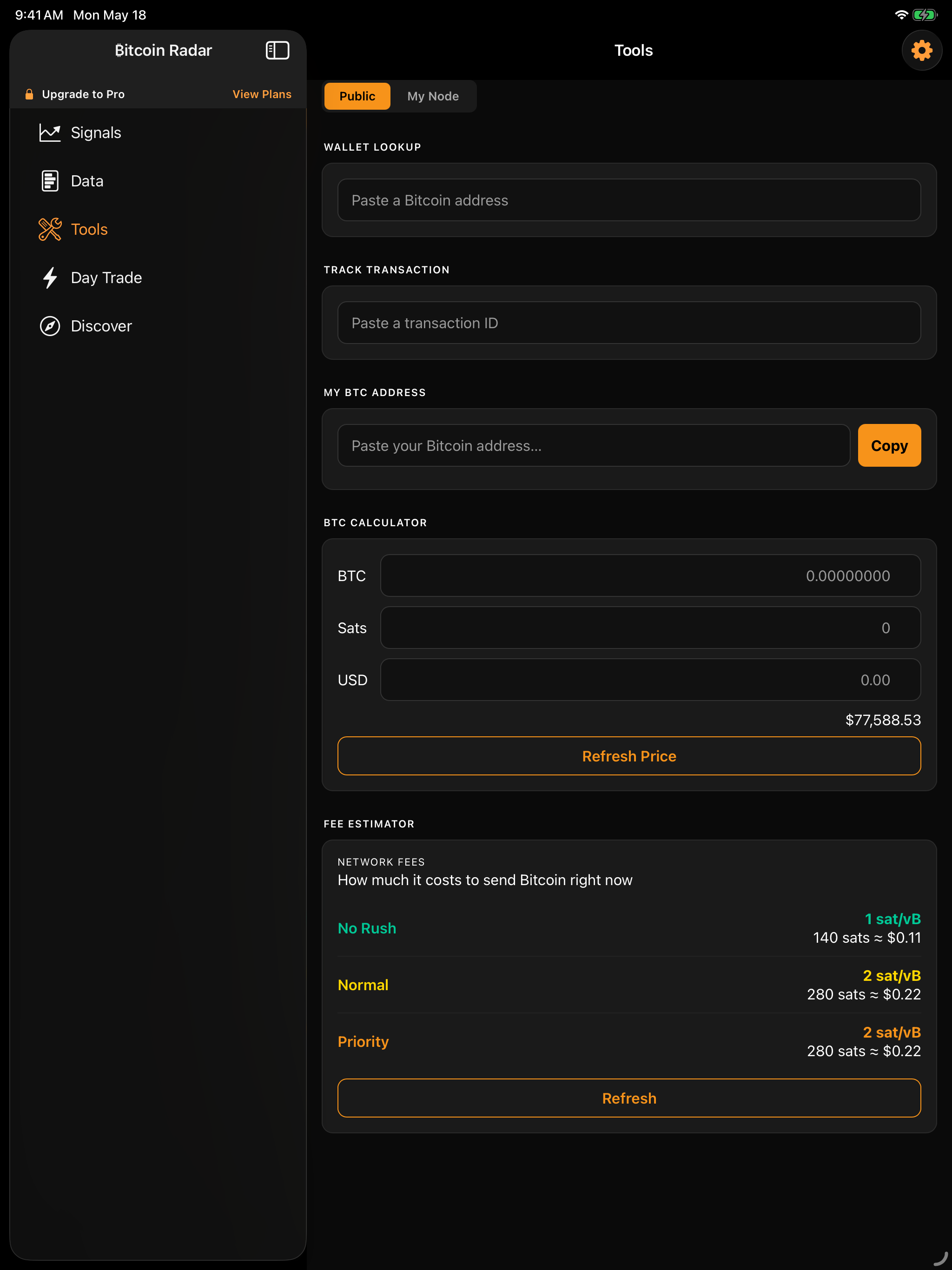Select the USD amount input
This screenshot has height=1270, width=952.
651,680
